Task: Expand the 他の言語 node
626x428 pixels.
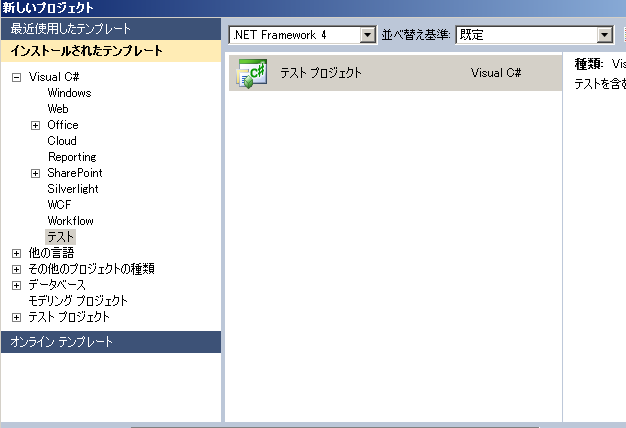Action: coord(16,253)
